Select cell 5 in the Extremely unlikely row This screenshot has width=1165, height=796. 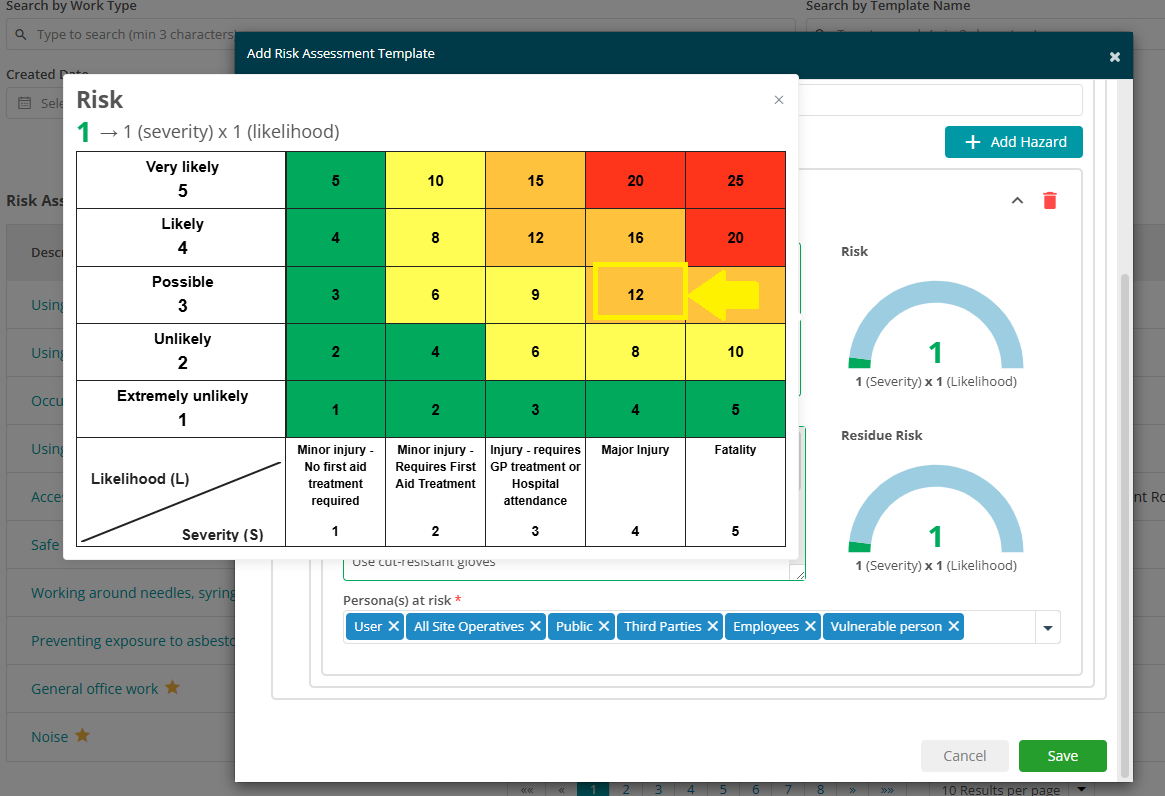pyautogui.click(x=736, y=410)
